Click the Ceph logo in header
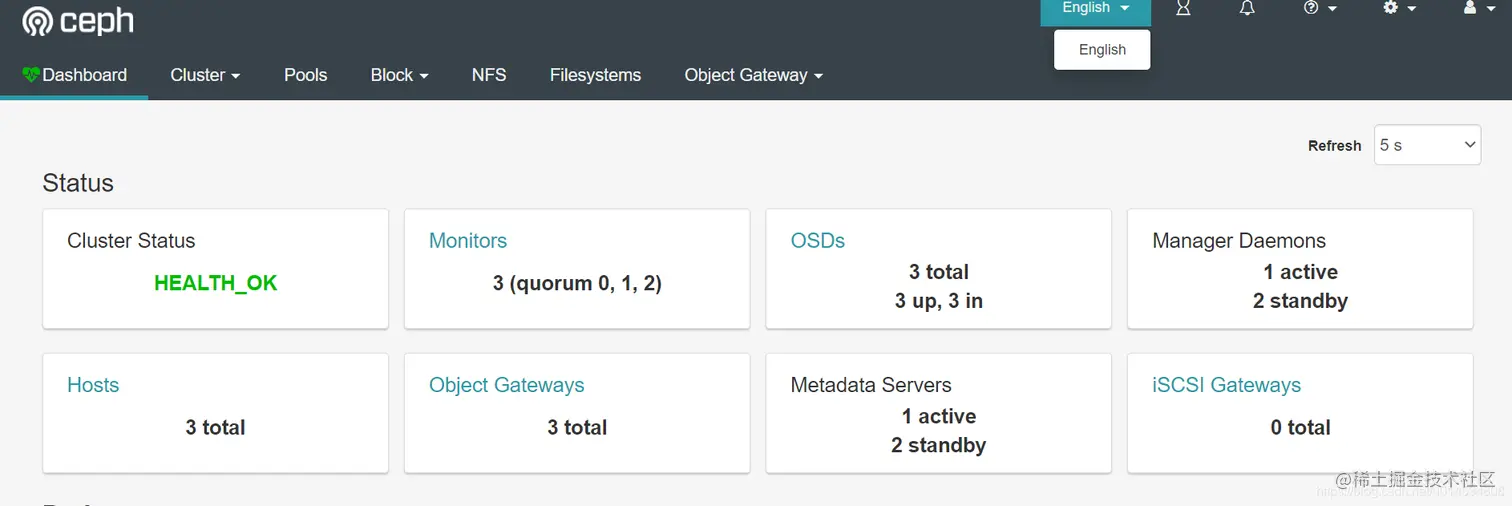Screen dimensions: 1512x506 pyautogui.click(x=78, y=21)
